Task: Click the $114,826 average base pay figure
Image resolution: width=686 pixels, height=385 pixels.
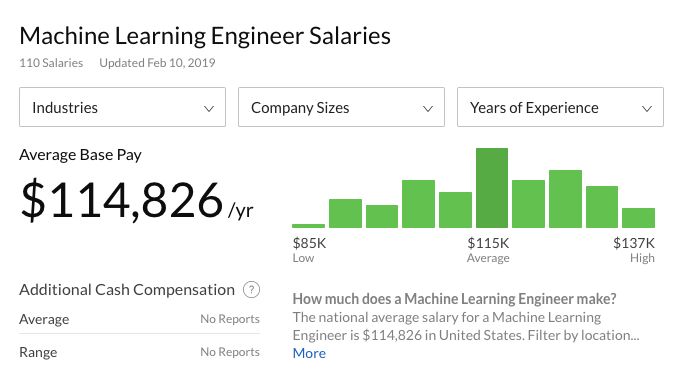Action: pyautogui.click(x=122, y=200)
